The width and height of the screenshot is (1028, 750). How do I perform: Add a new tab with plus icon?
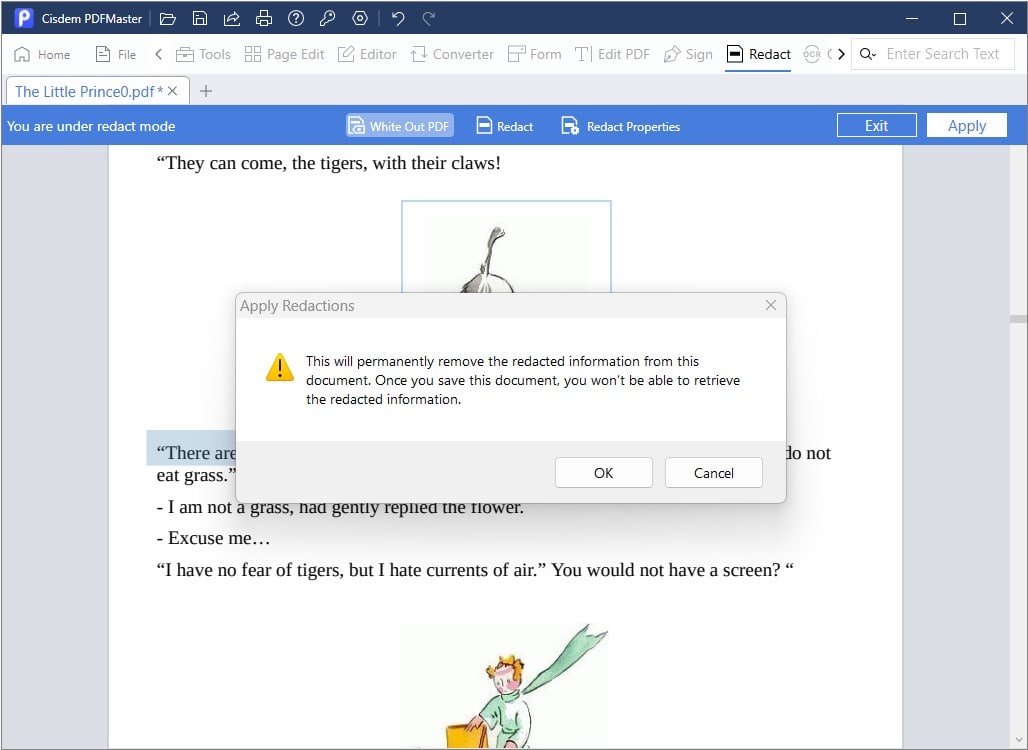click(206, 91)
